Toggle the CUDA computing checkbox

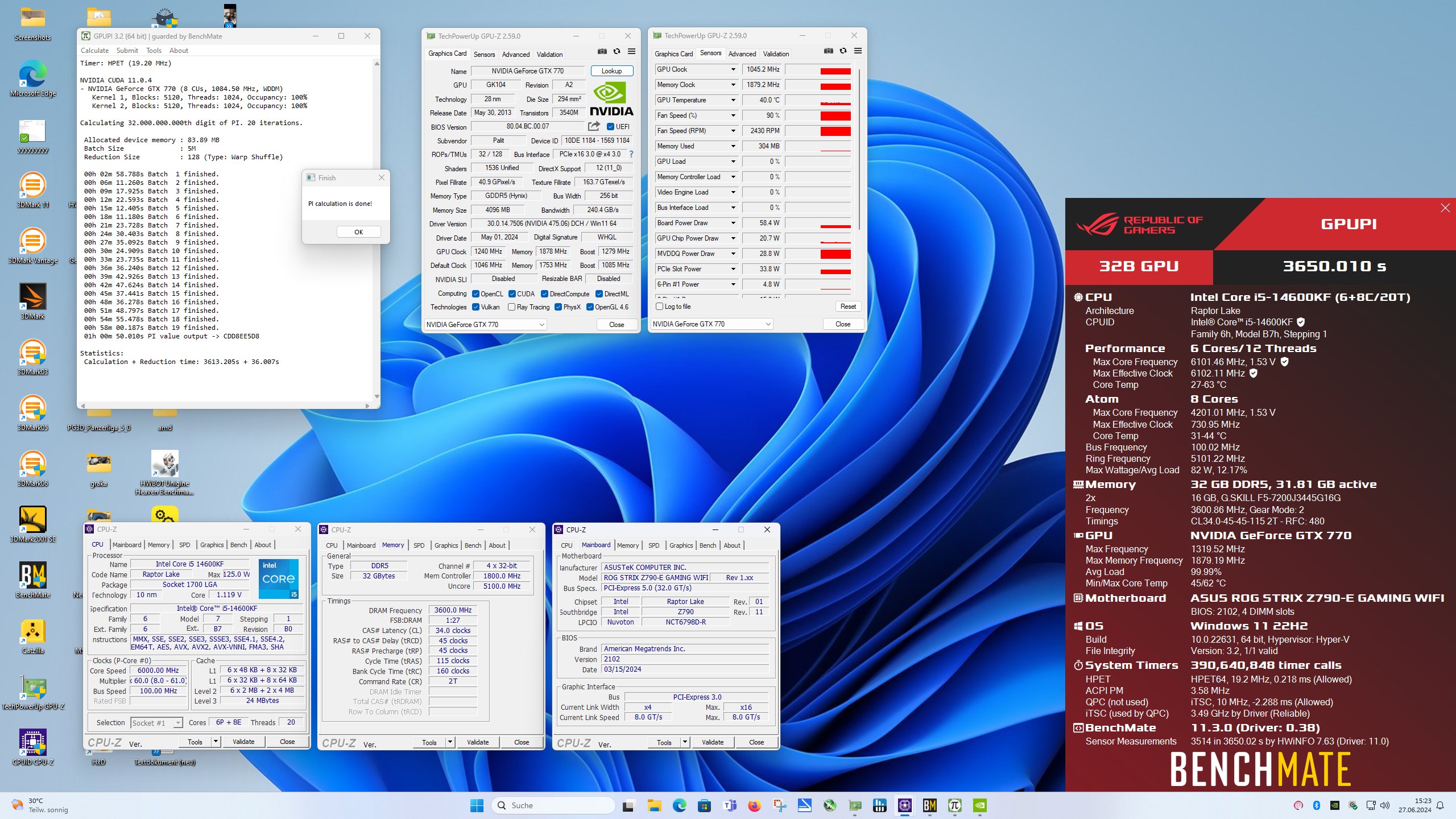coord(512,294)
